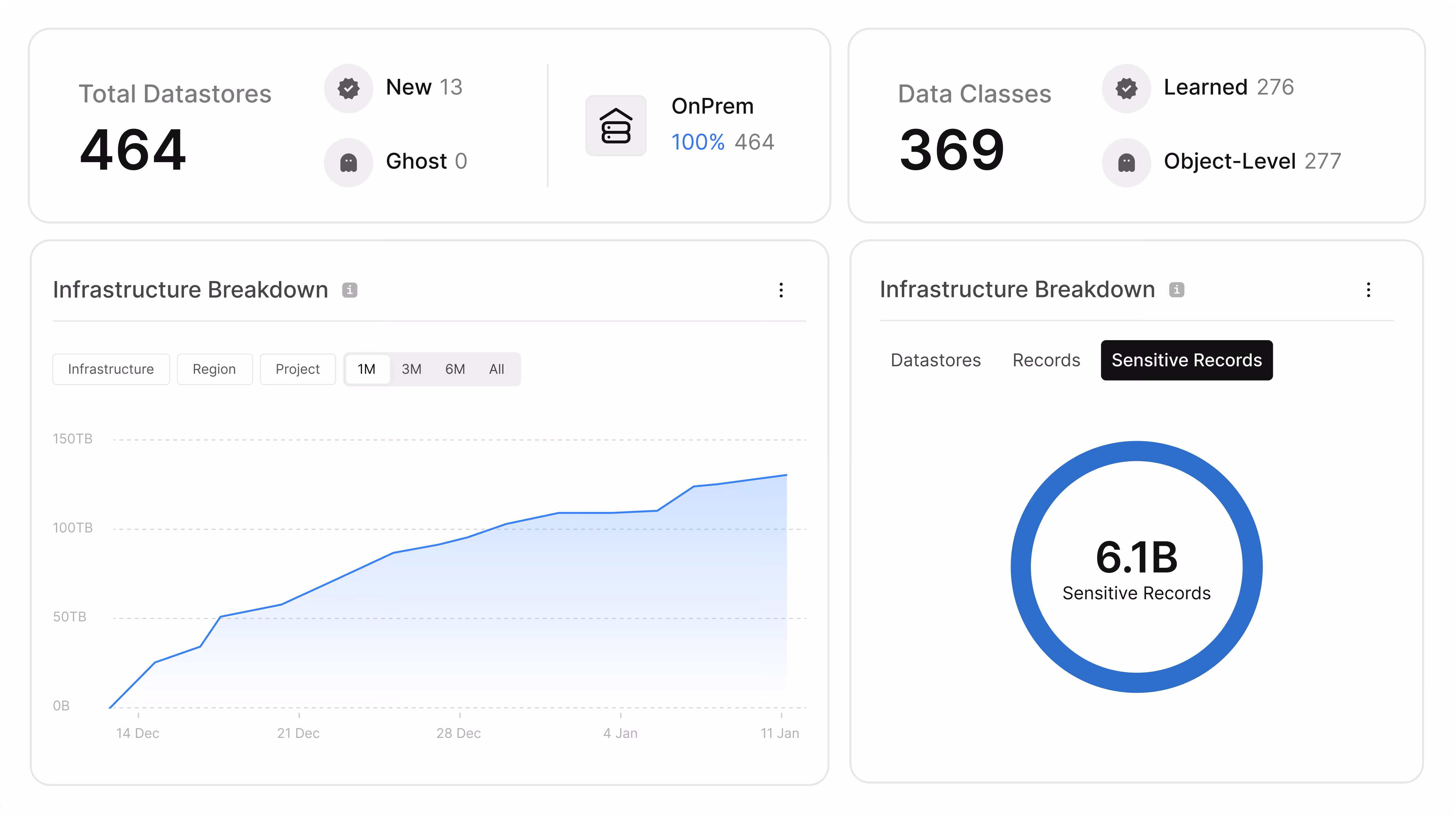Click the Ghost datastores ghost icon
Viewport: 1456px width, 816px height.
348,163
